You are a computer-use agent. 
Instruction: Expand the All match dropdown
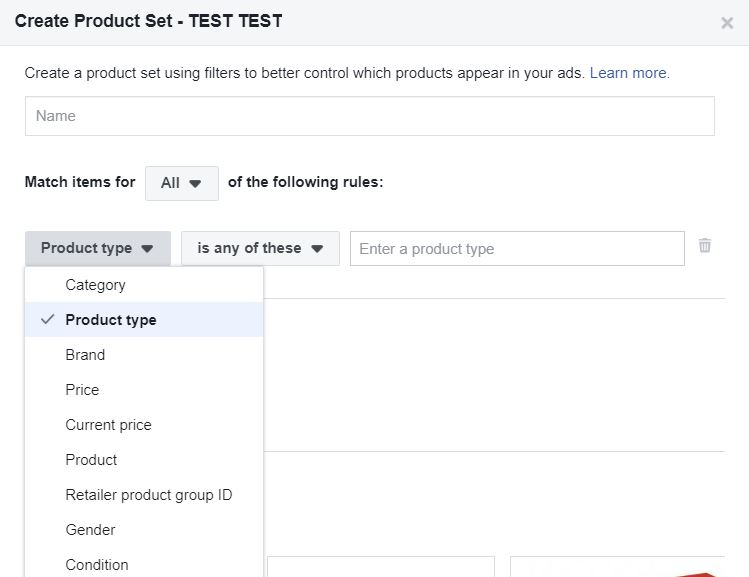(x=181, y=183)
